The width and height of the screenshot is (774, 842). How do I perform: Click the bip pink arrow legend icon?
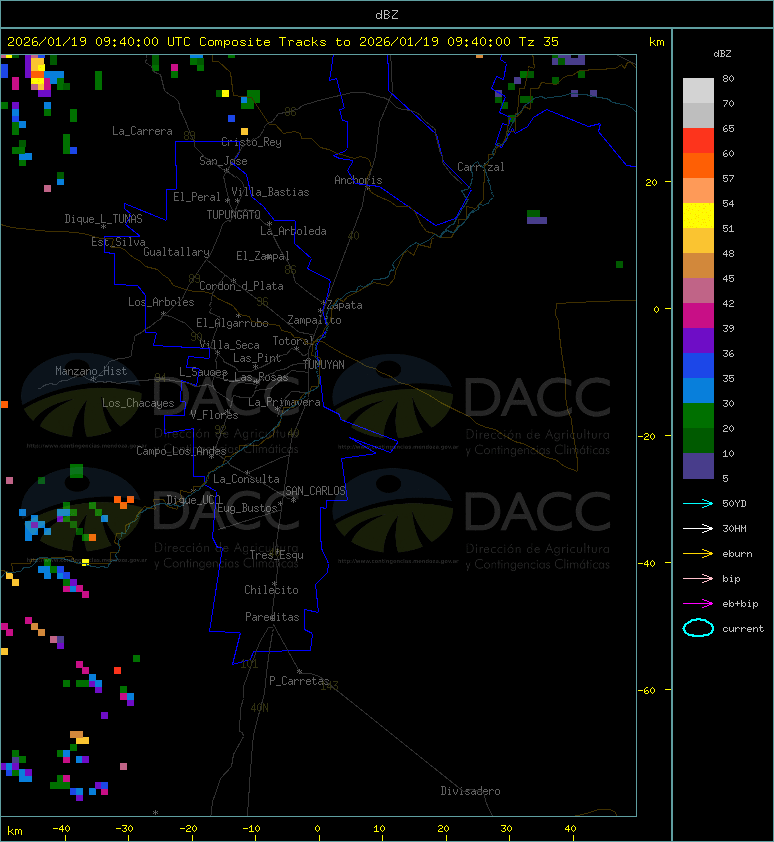698,578
